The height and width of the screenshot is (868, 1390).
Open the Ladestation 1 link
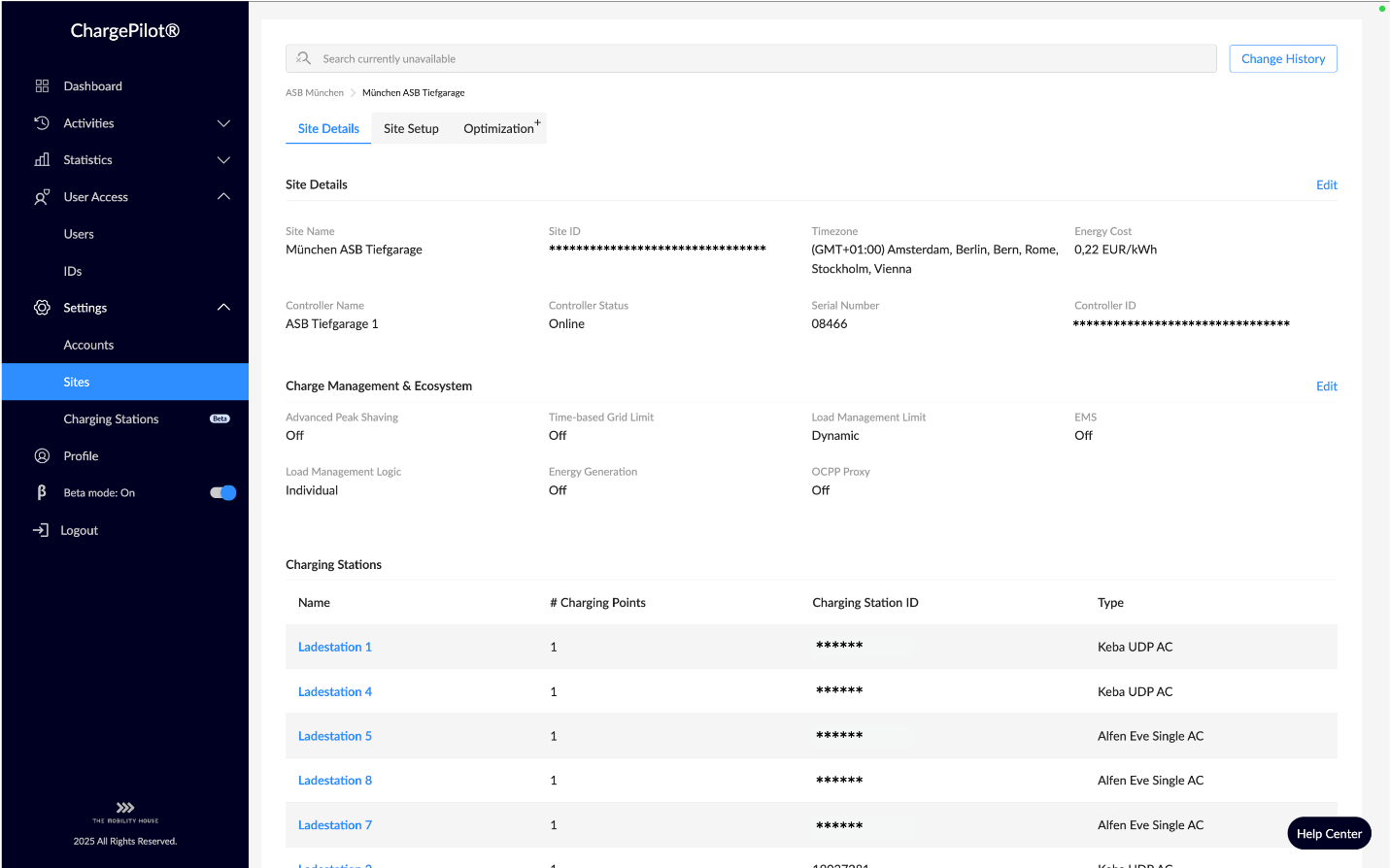tap(335, 647)
